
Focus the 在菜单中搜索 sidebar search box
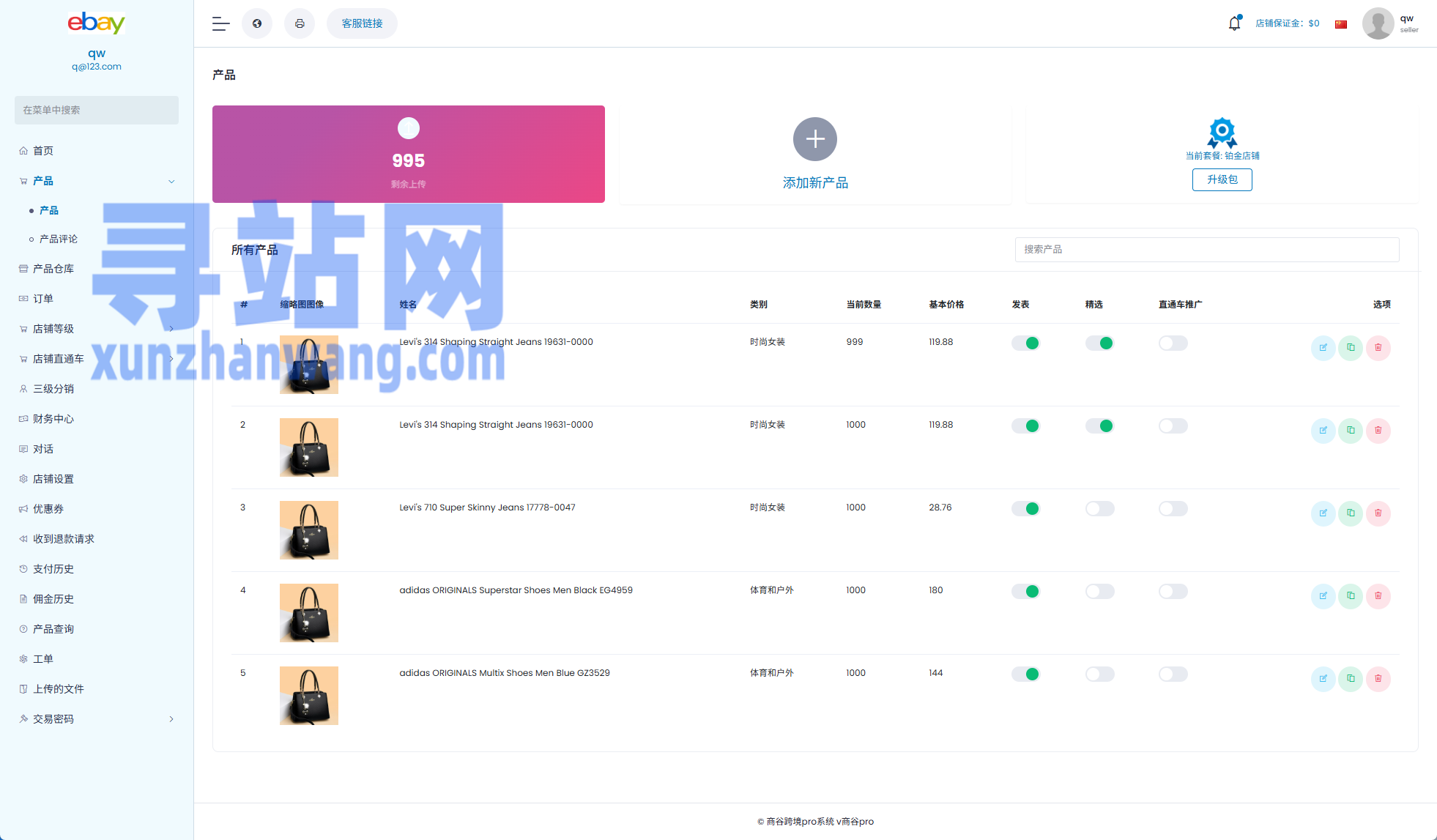(97, 110)
